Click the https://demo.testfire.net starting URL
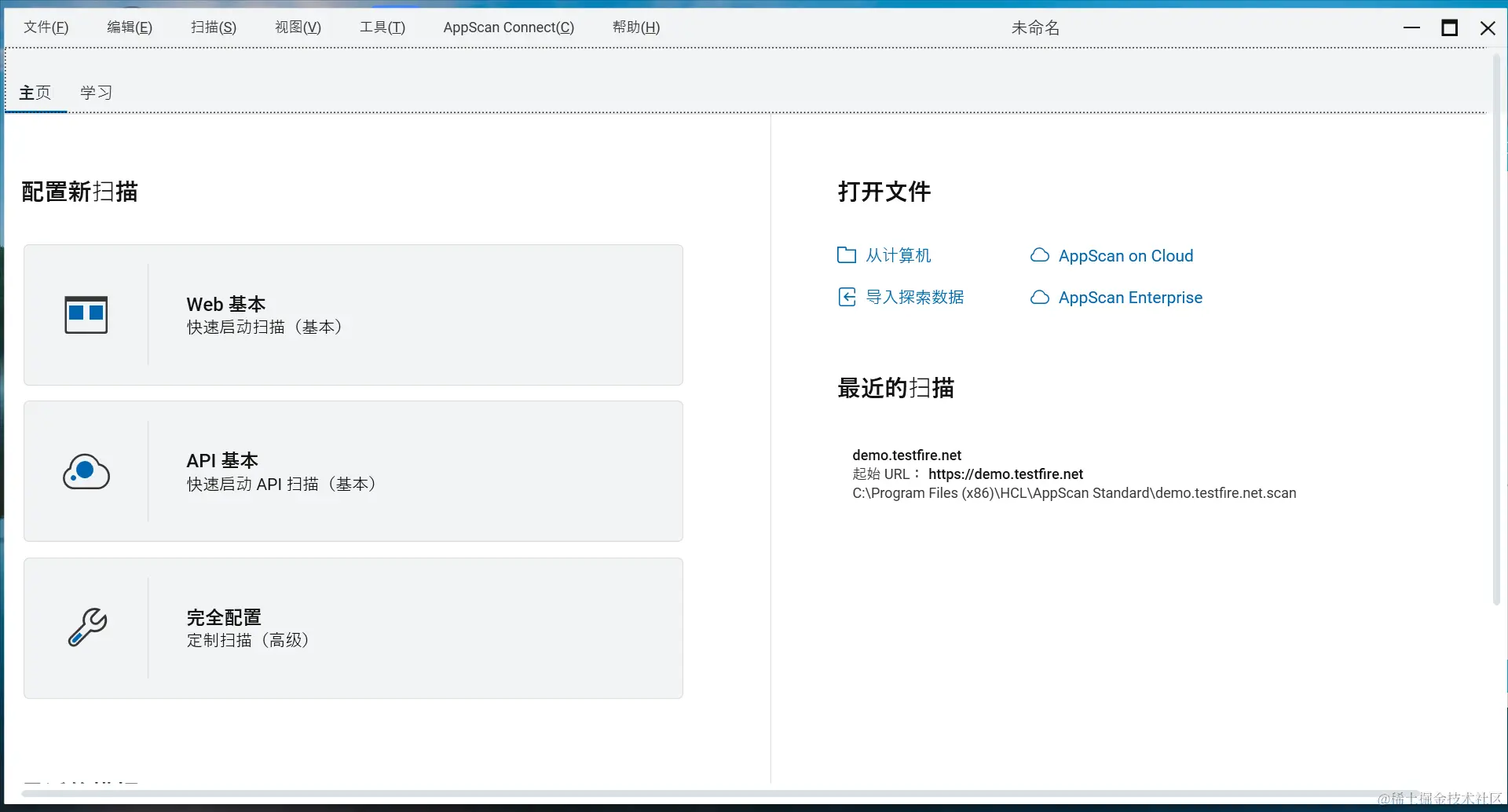 click(1005, 474)
